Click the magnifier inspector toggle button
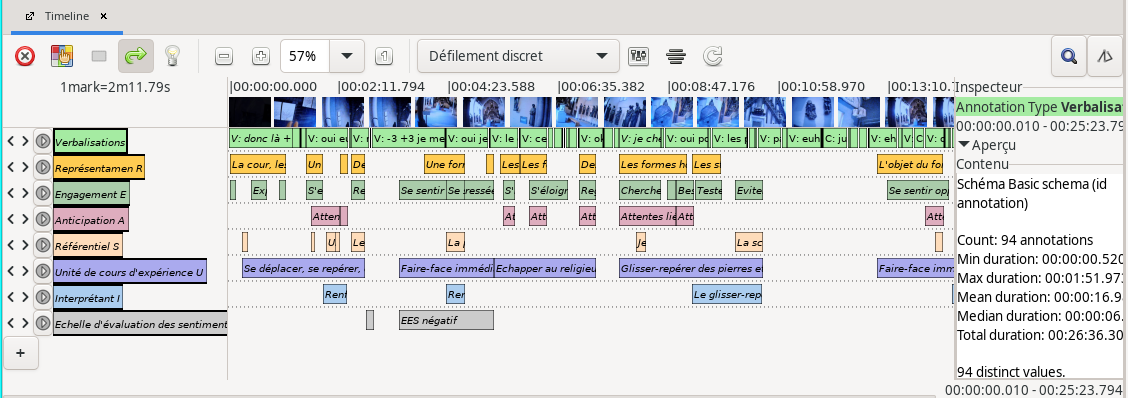Viewport: 1128px width, 398px height. 1069,56
